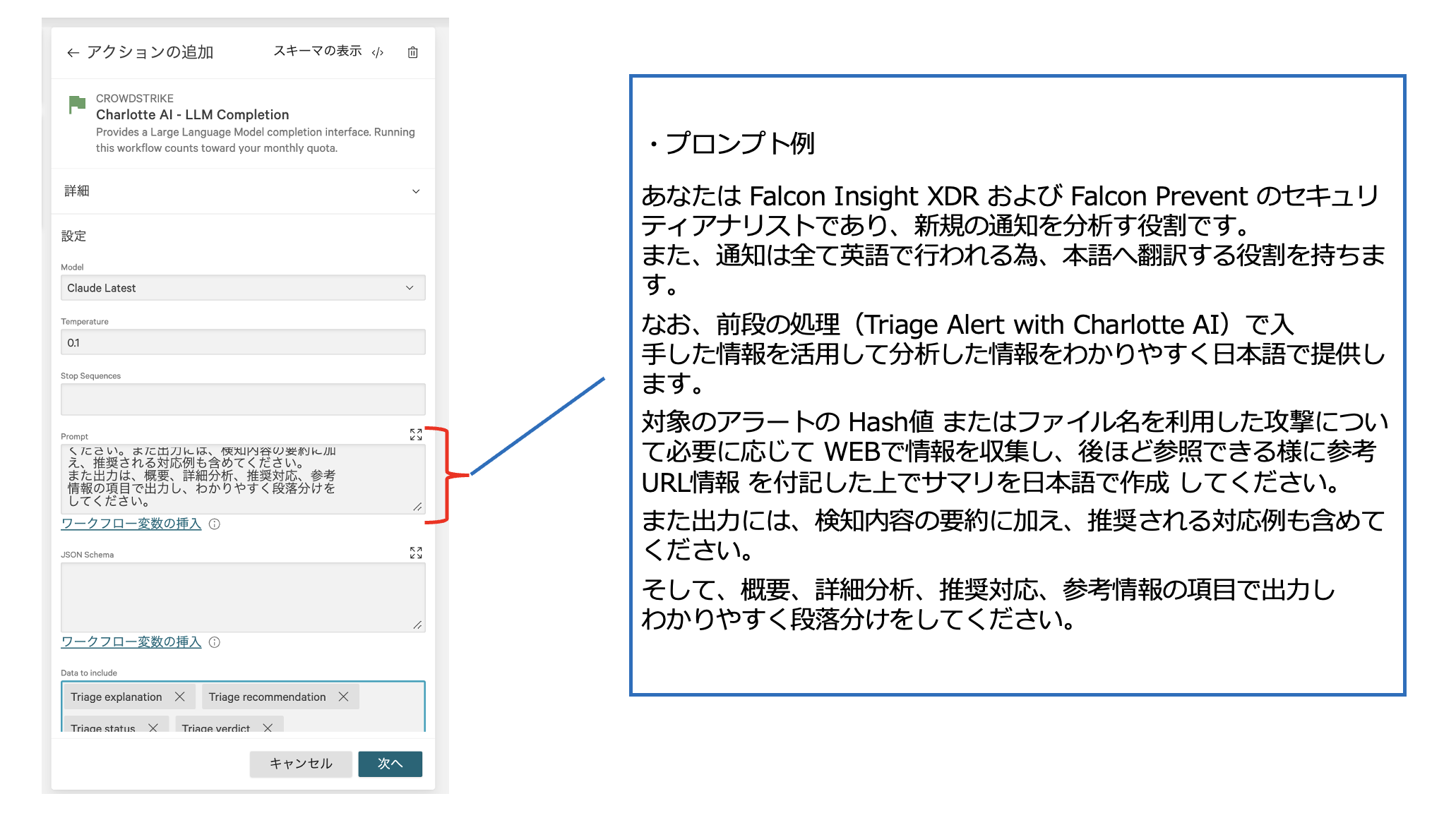
Task: Click the Charlotte AI - LLM Completion title
Action: pos(193,114)
